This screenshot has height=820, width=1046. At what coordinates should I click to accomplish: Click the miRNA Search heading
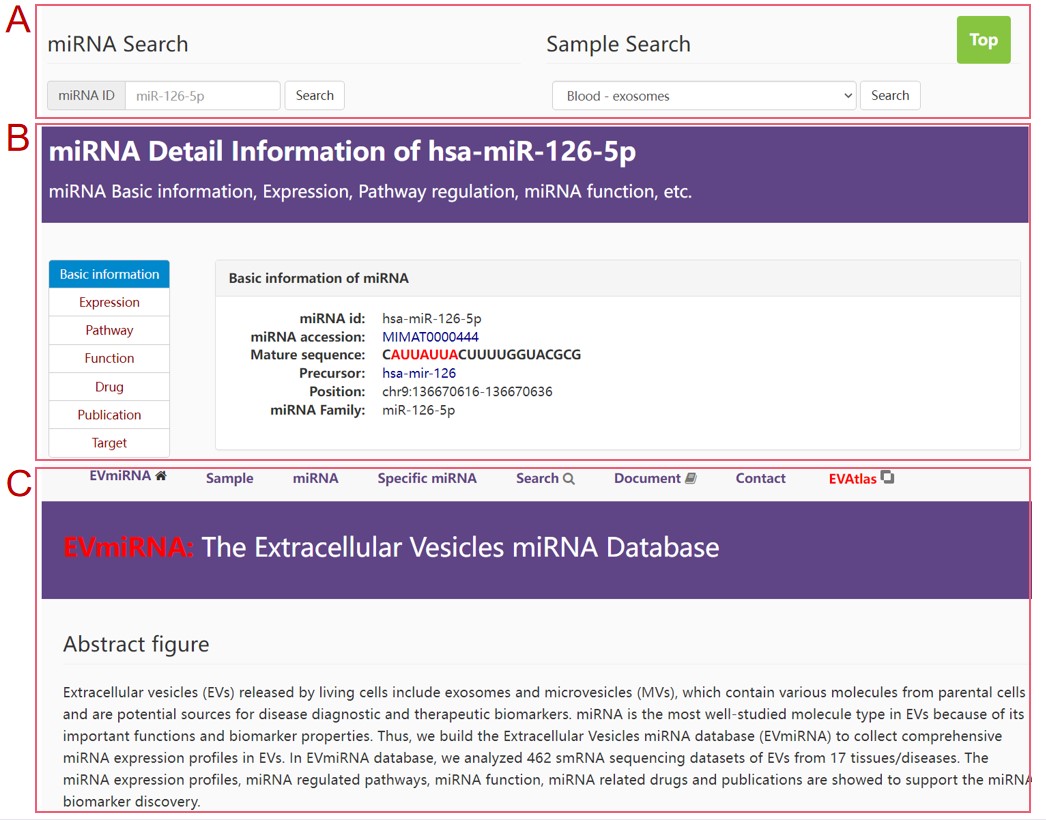(118, 44)
